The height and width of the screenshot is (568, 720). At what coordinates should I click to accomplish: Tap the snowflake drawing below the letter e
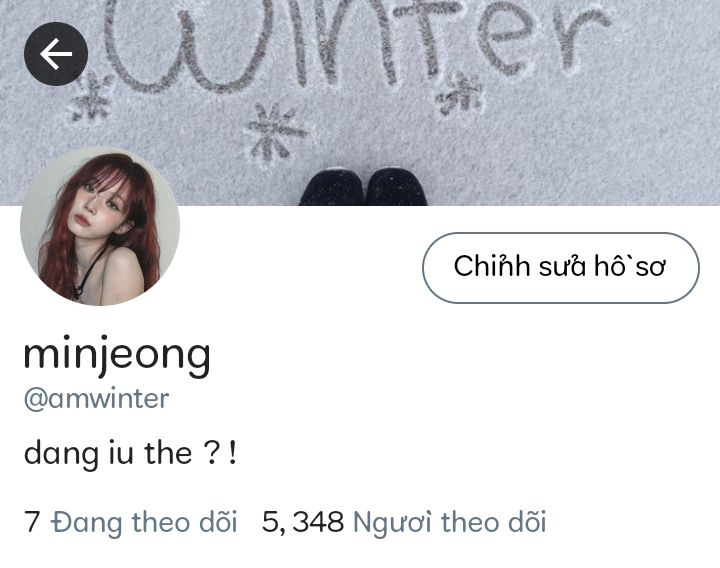(460, 94)
